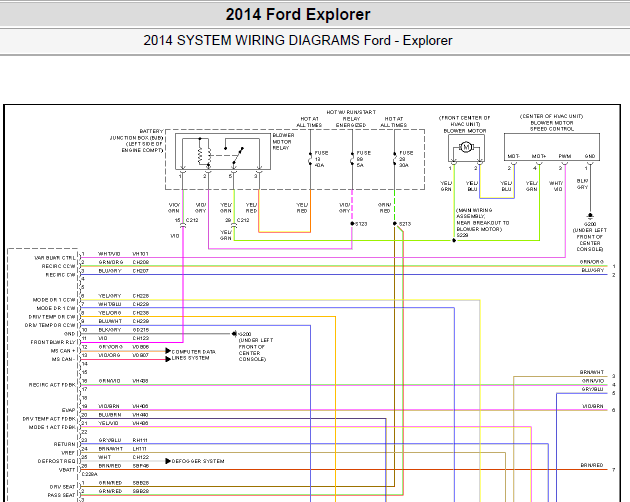Click the G200 ground symbol below BLK/GRY wire
Screen dimensions: 630x502
(x=590, y=217)
